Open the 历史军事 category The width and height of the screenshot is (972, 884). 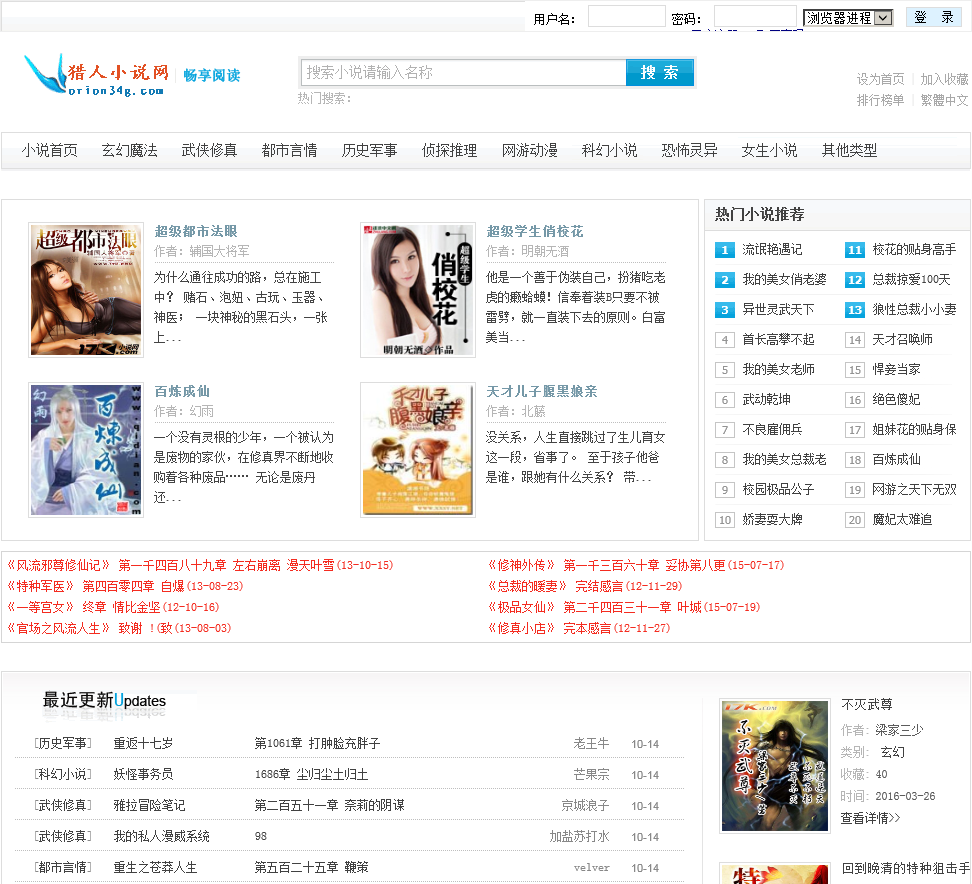pyautogui.click(x=369, y=150)
